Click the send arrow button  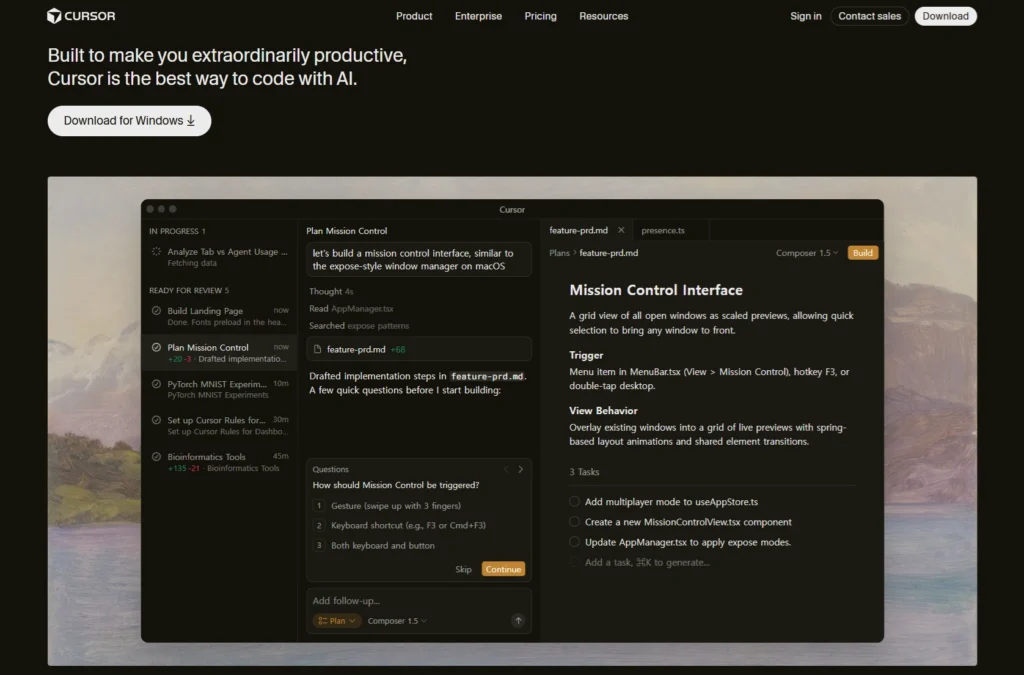(518, 621)
